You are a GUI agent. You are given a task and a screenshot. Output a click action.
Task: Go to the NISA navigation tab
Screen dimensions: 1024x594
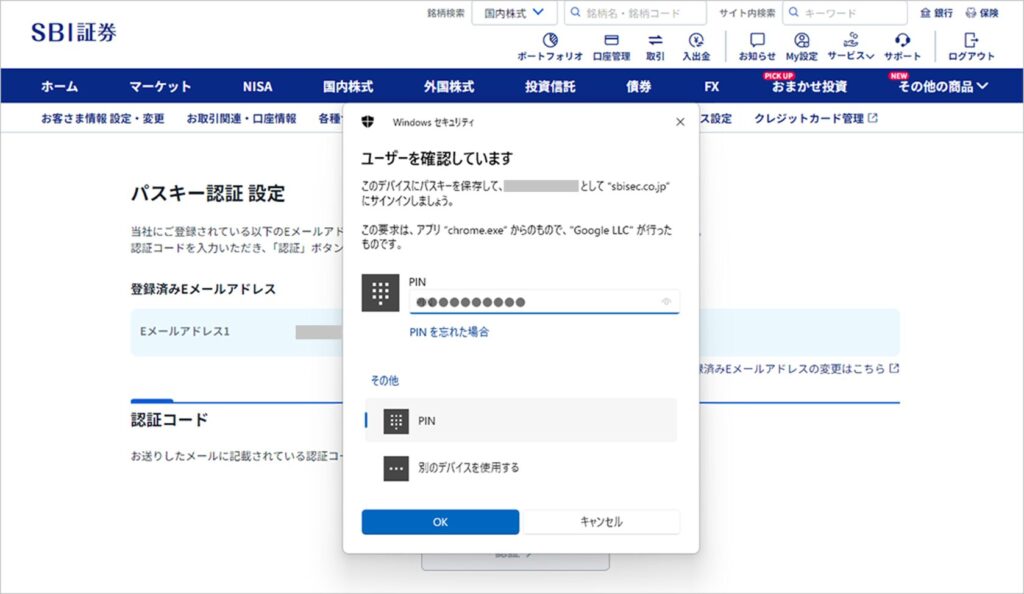pos(257,87)
